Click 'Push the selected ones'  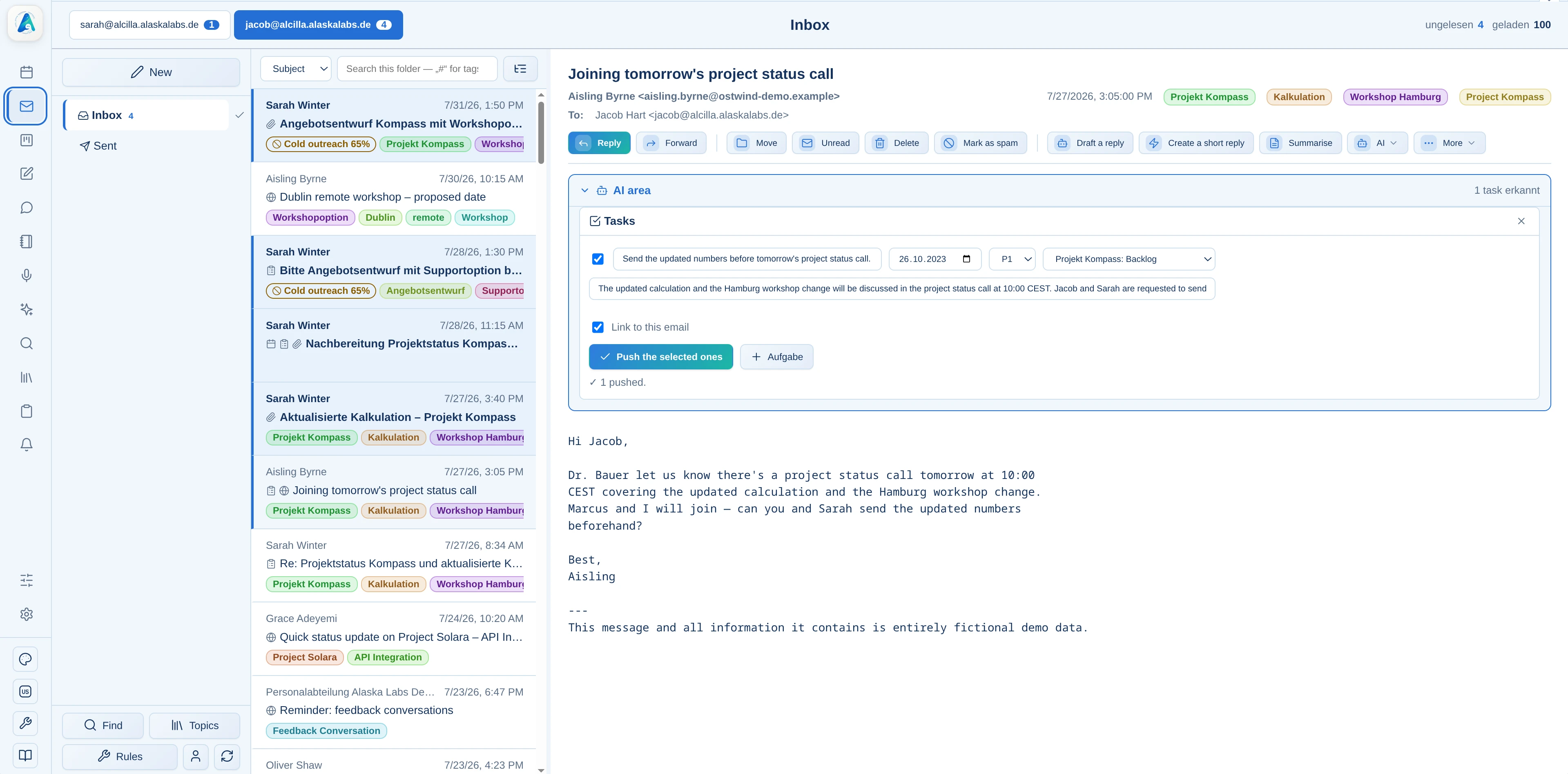click(661, 357)
